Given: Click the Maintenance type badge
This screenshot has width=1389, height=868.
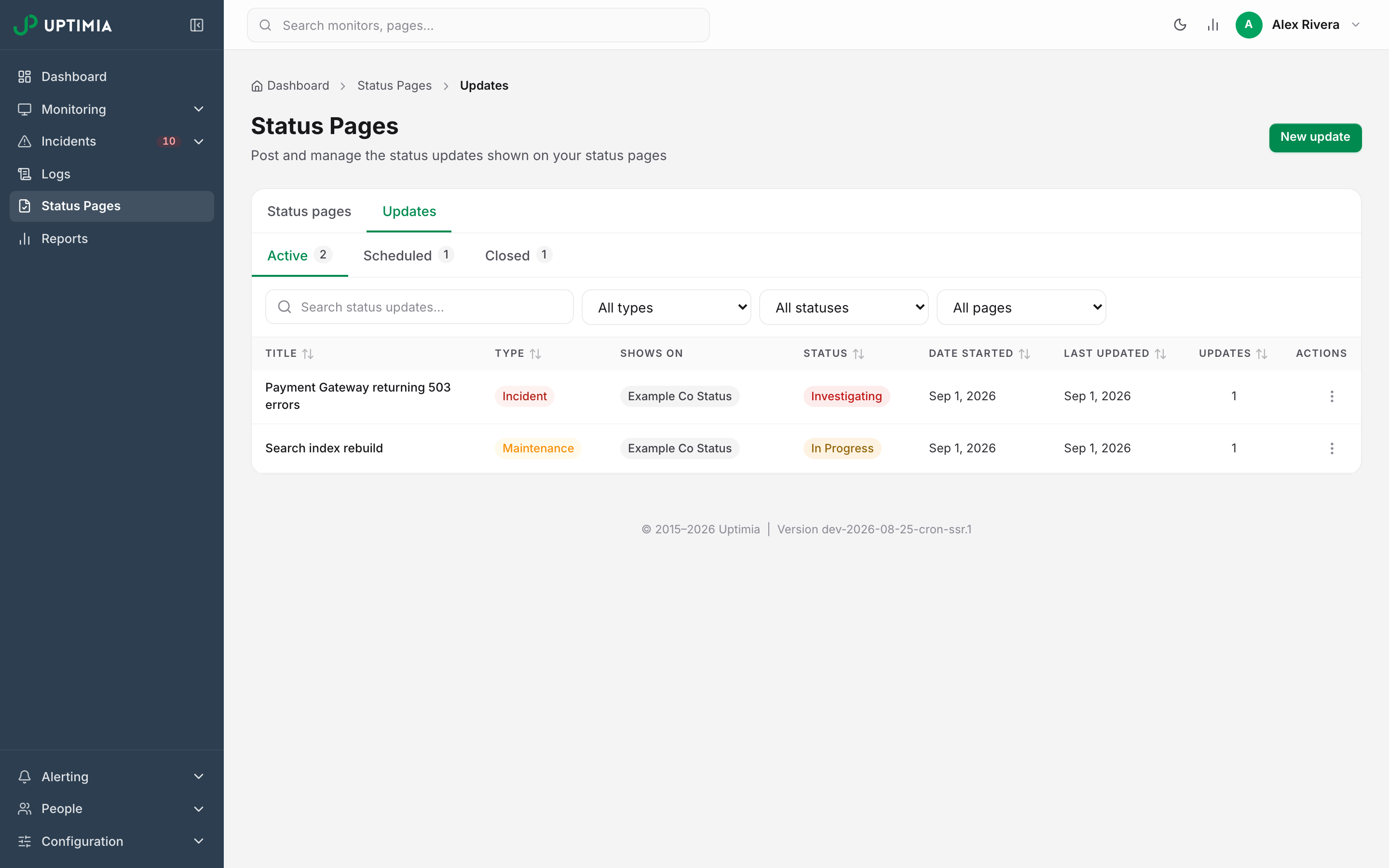Looking at the screenshot, I should pos(538,448).
